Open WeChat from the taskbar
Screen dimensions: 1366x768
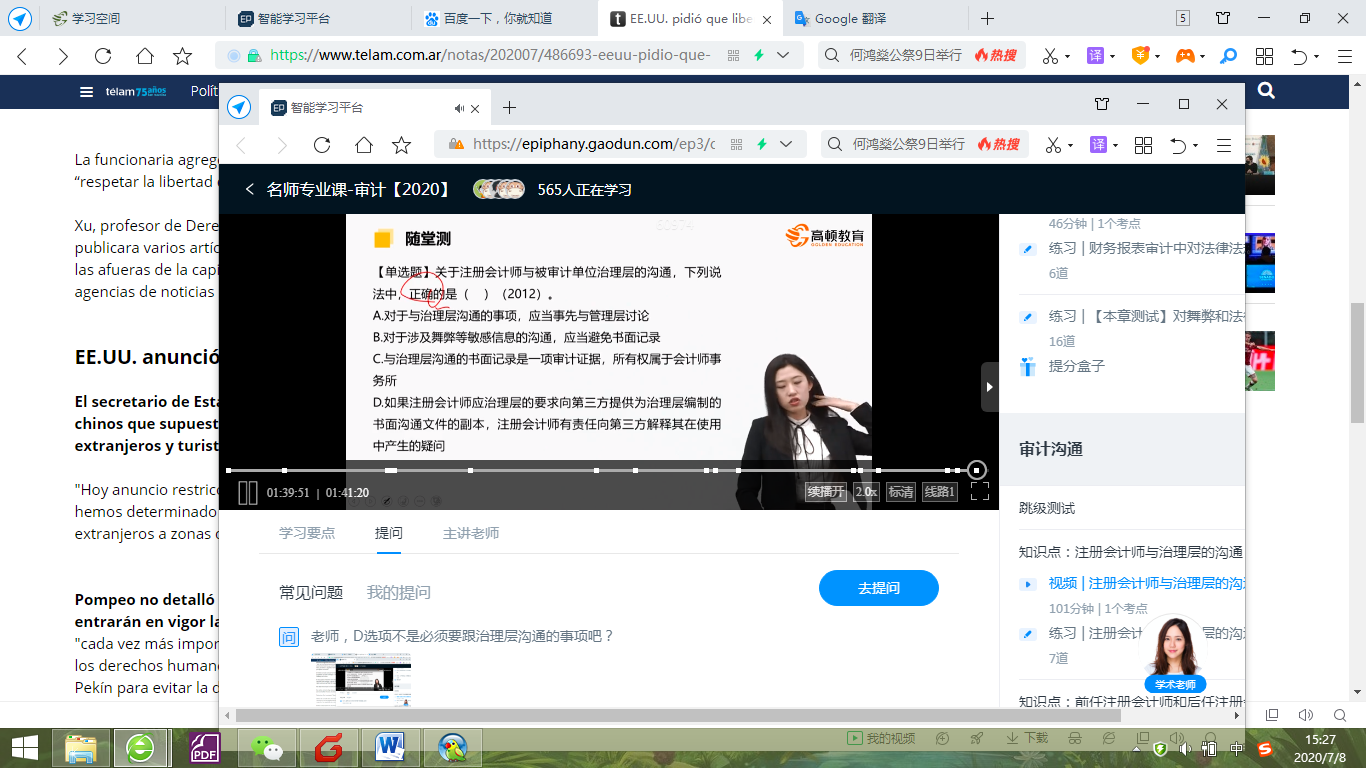tap(266, 747)
